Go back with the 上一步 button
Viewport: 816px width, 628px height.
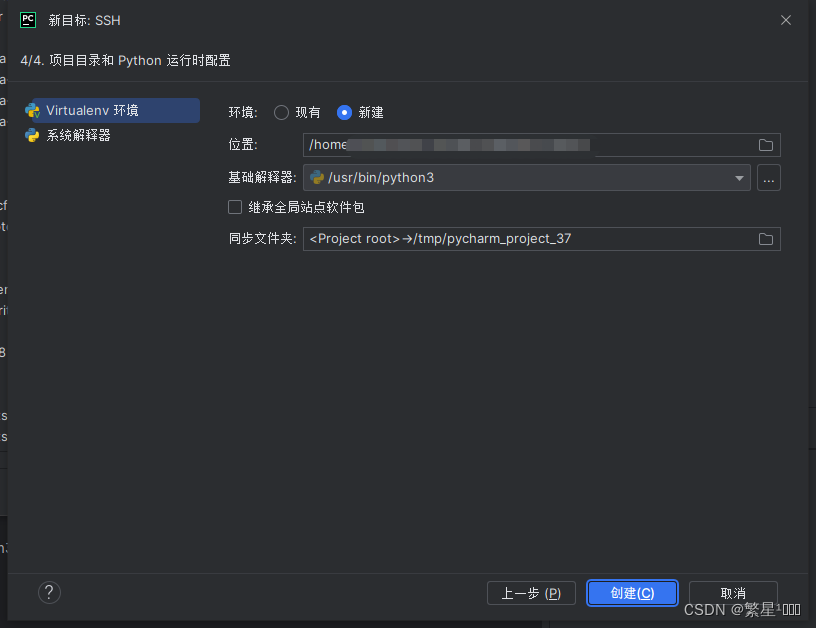click(x=531, y=592)
